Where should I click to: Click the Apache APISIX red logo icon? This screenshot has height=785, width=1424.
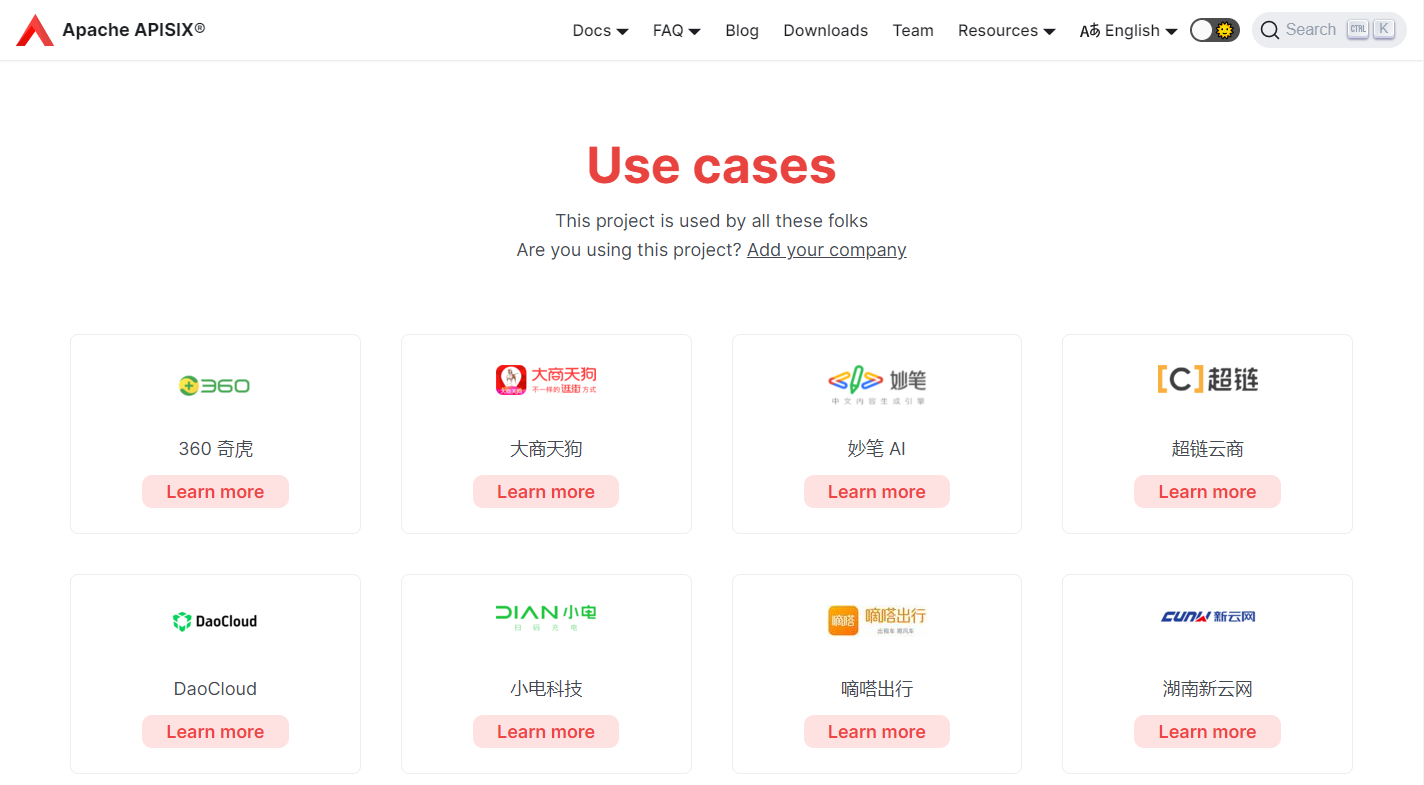click(x=35, y=30)
